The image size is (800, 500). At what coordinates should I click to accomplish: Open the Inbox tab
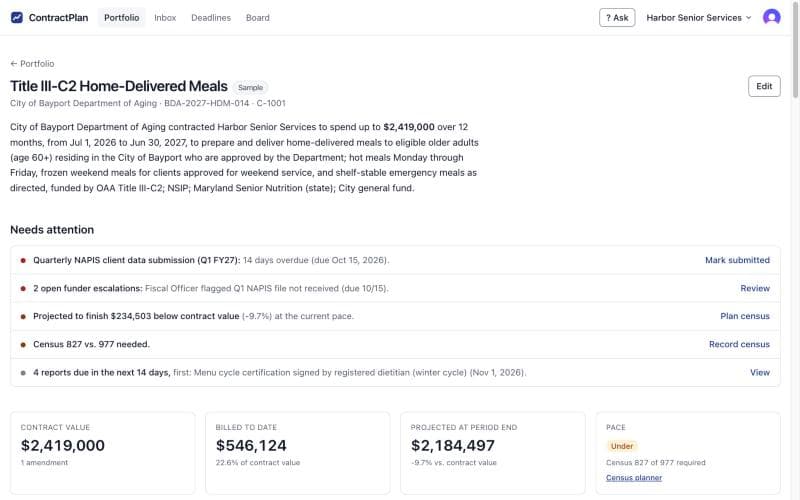(x=165, y=17)
